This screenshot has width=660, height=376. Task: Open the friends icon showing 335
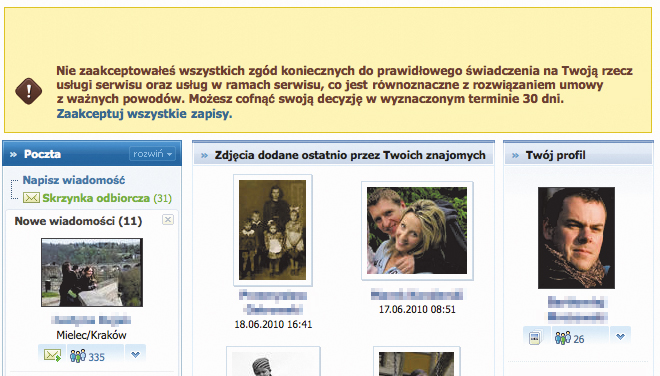pos(88,356)
